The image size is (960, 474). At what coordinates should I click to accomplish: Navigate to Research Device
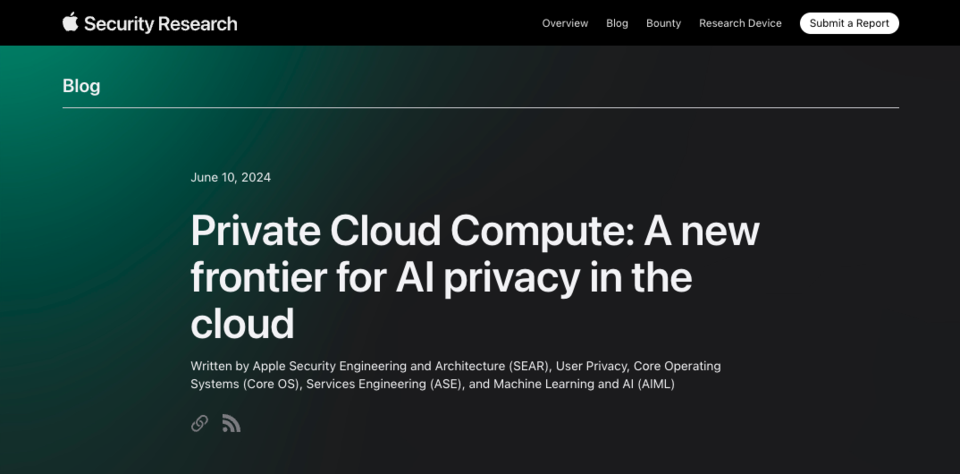740,23
